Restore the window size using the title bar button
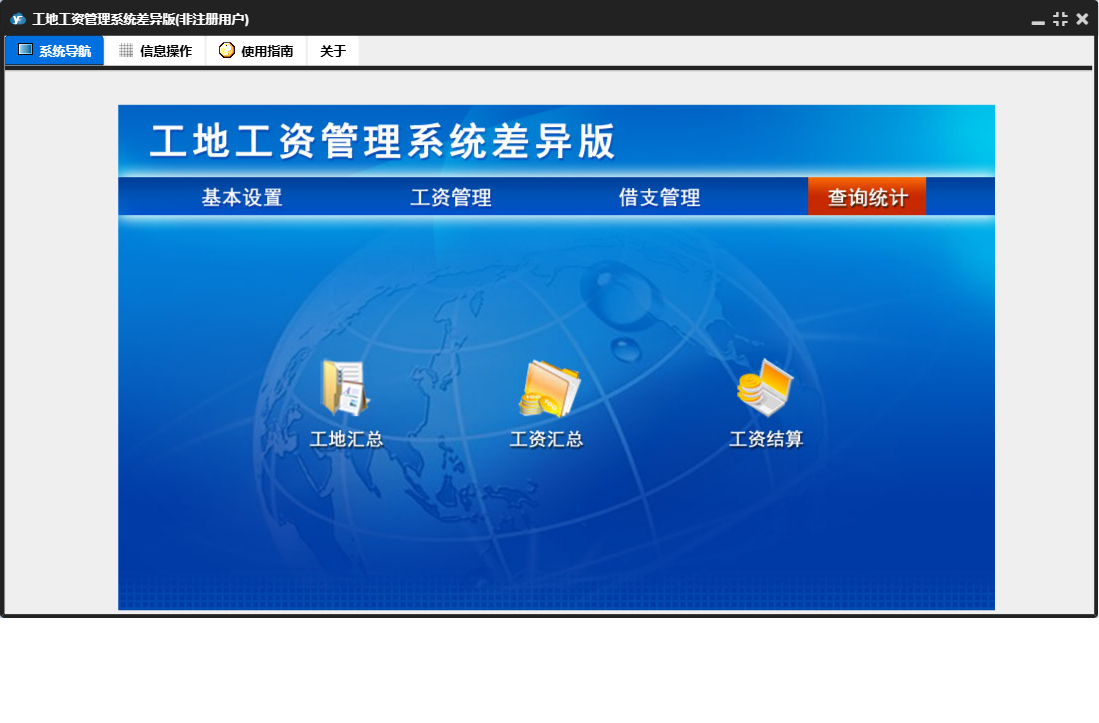The image size is (1099, 723). pyautogui.click(x=1060, y=19)
